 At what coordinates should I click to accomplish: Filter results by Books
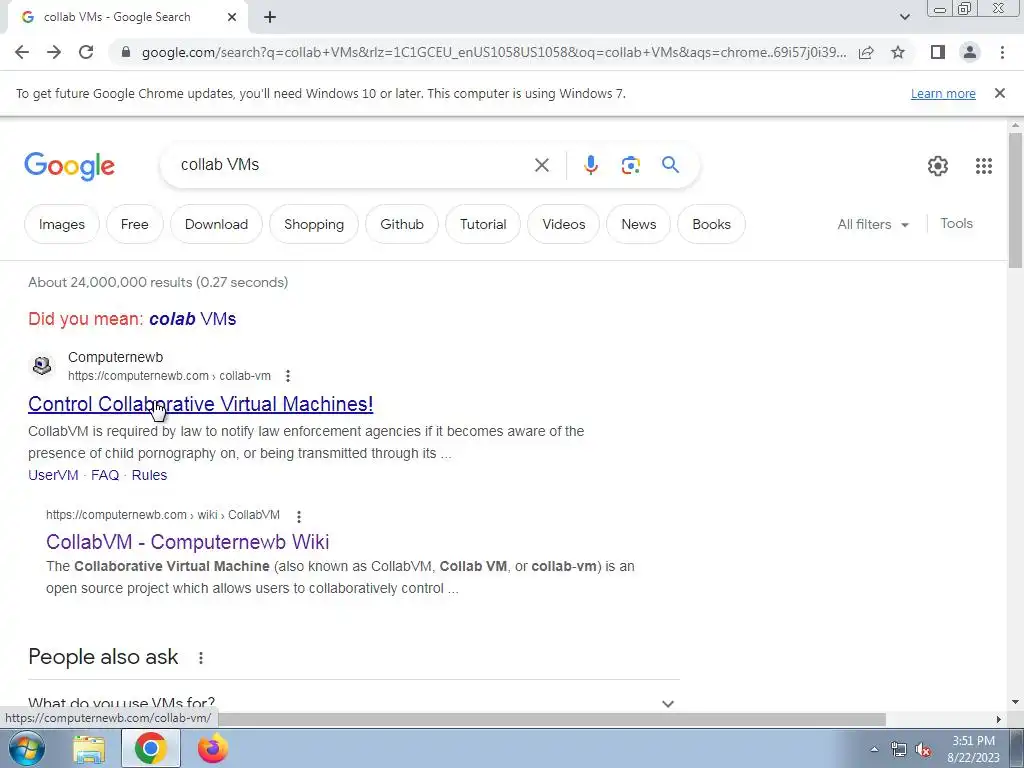(711, 224)
